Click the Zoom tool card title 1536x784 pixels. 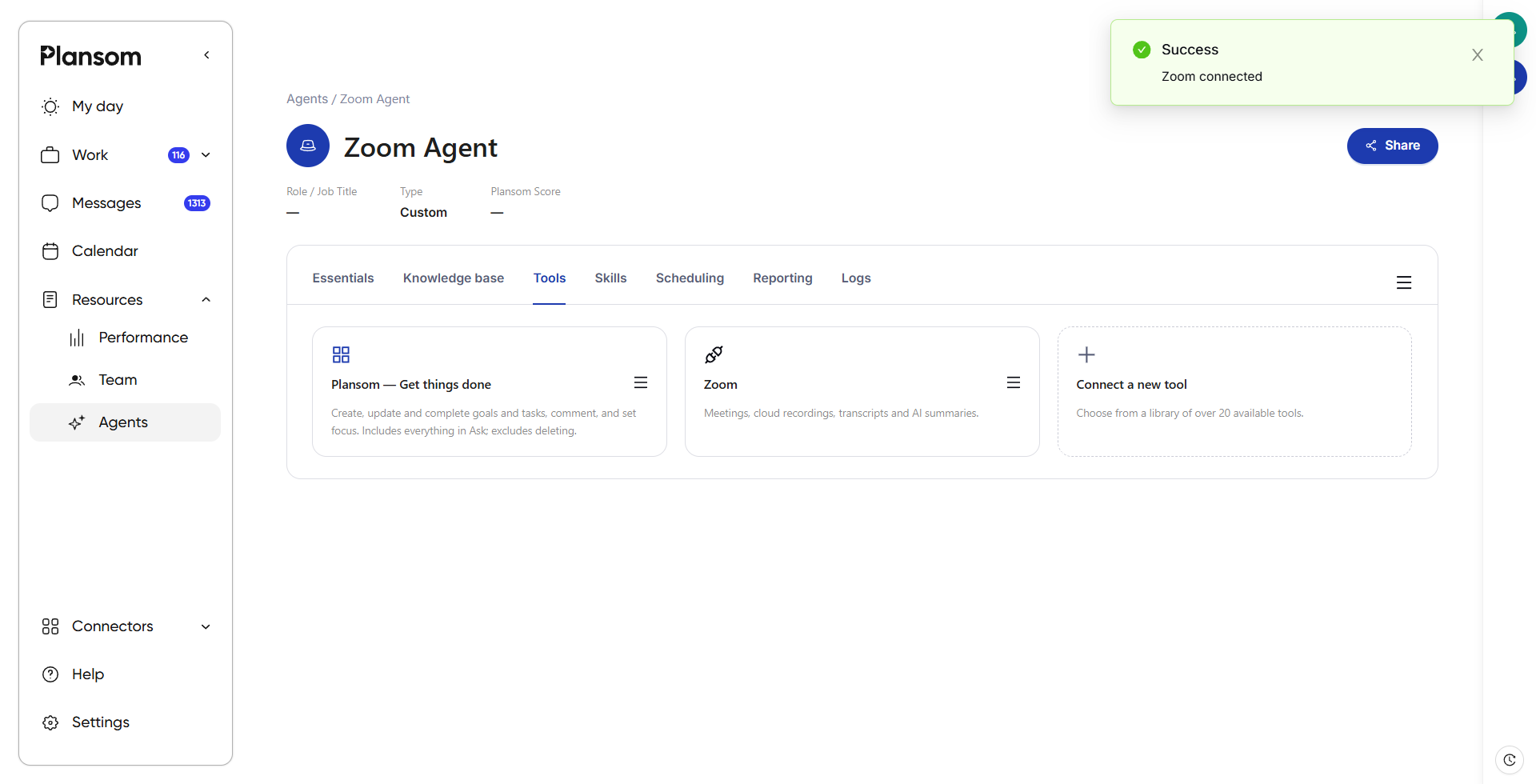tap(721, 385)
